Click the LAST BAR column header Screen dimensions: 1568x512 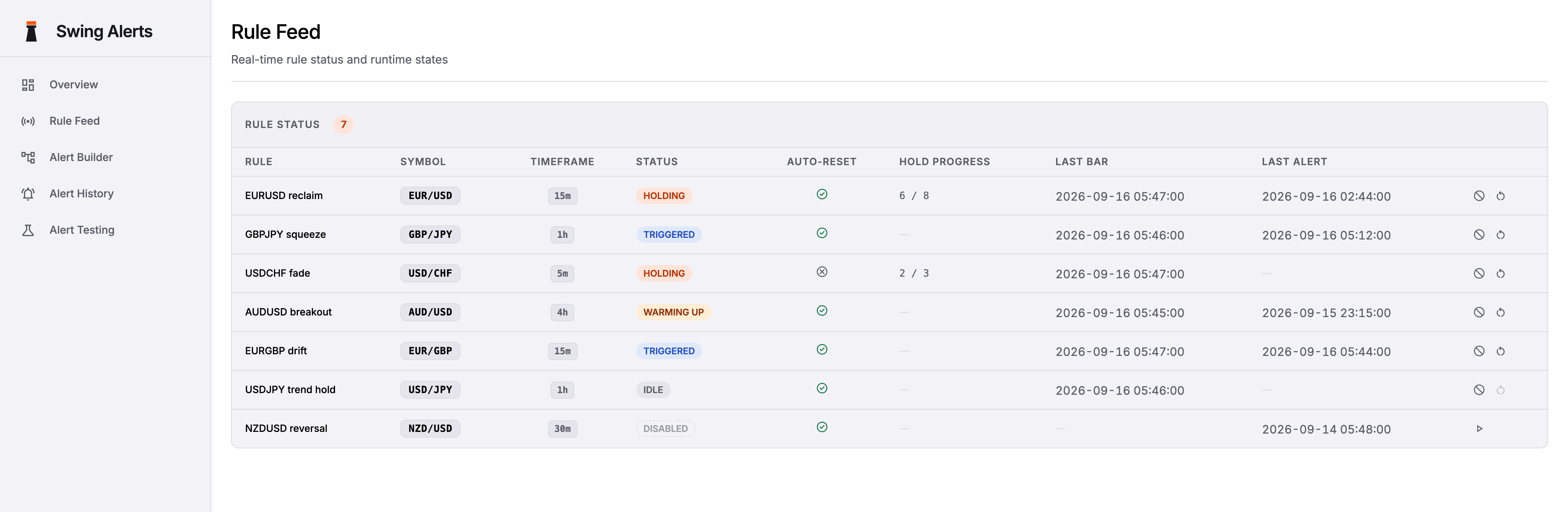pos(1082,162)
